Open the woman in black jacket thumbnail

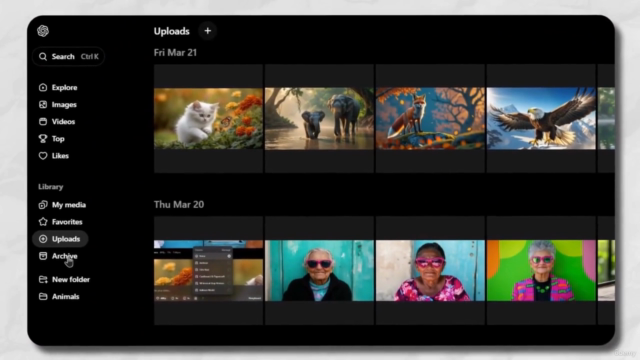(x=319, y=271)
